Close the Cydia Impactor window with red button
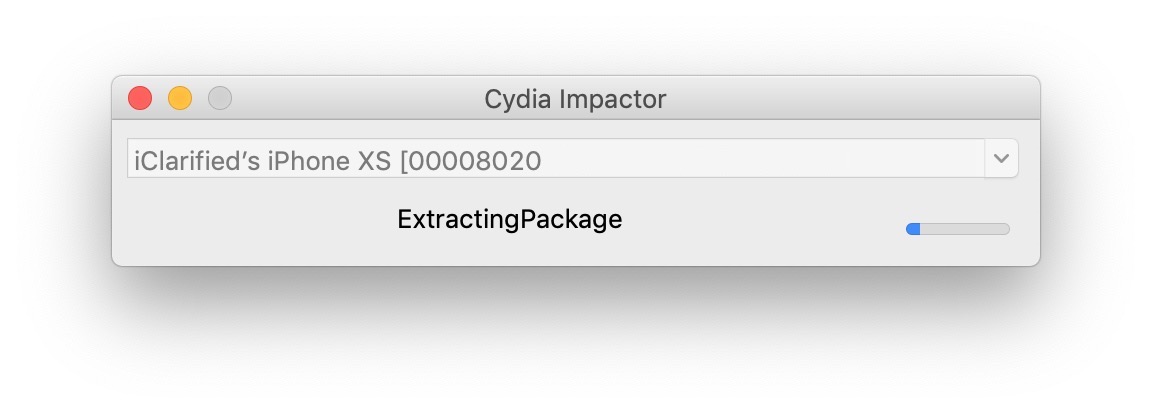Image resolution: width=1152 pixels, height=414 pixels. point(140,98)
